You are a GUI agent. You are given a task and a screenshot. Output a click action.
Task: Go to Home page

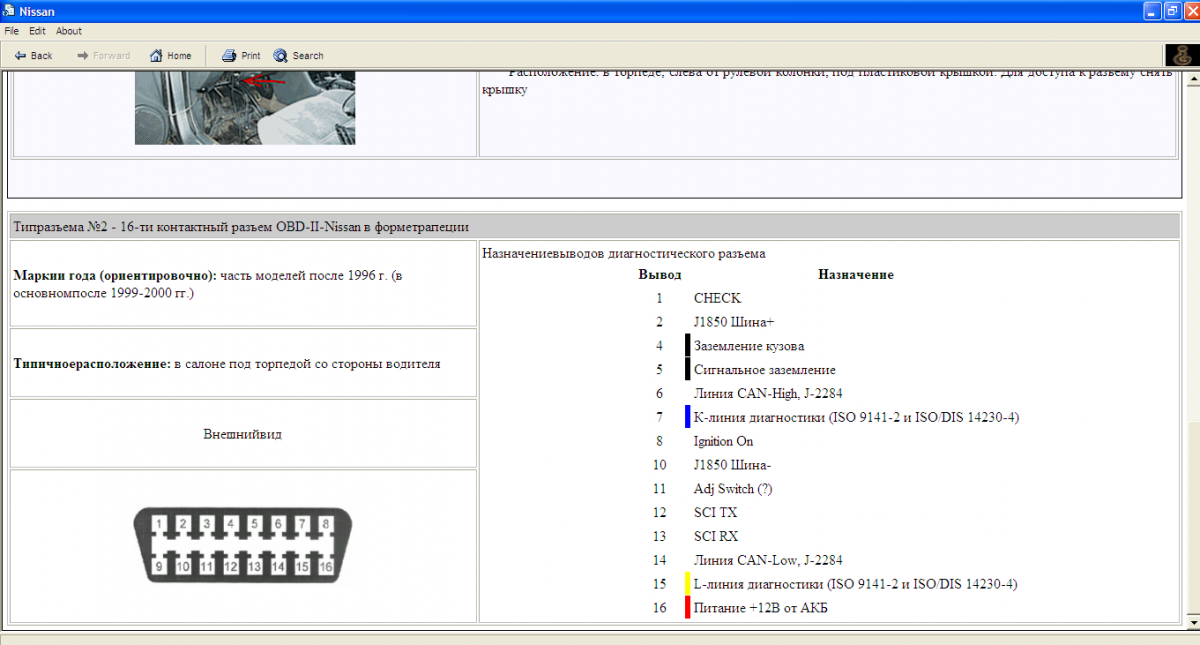click(x=170, y=56)
